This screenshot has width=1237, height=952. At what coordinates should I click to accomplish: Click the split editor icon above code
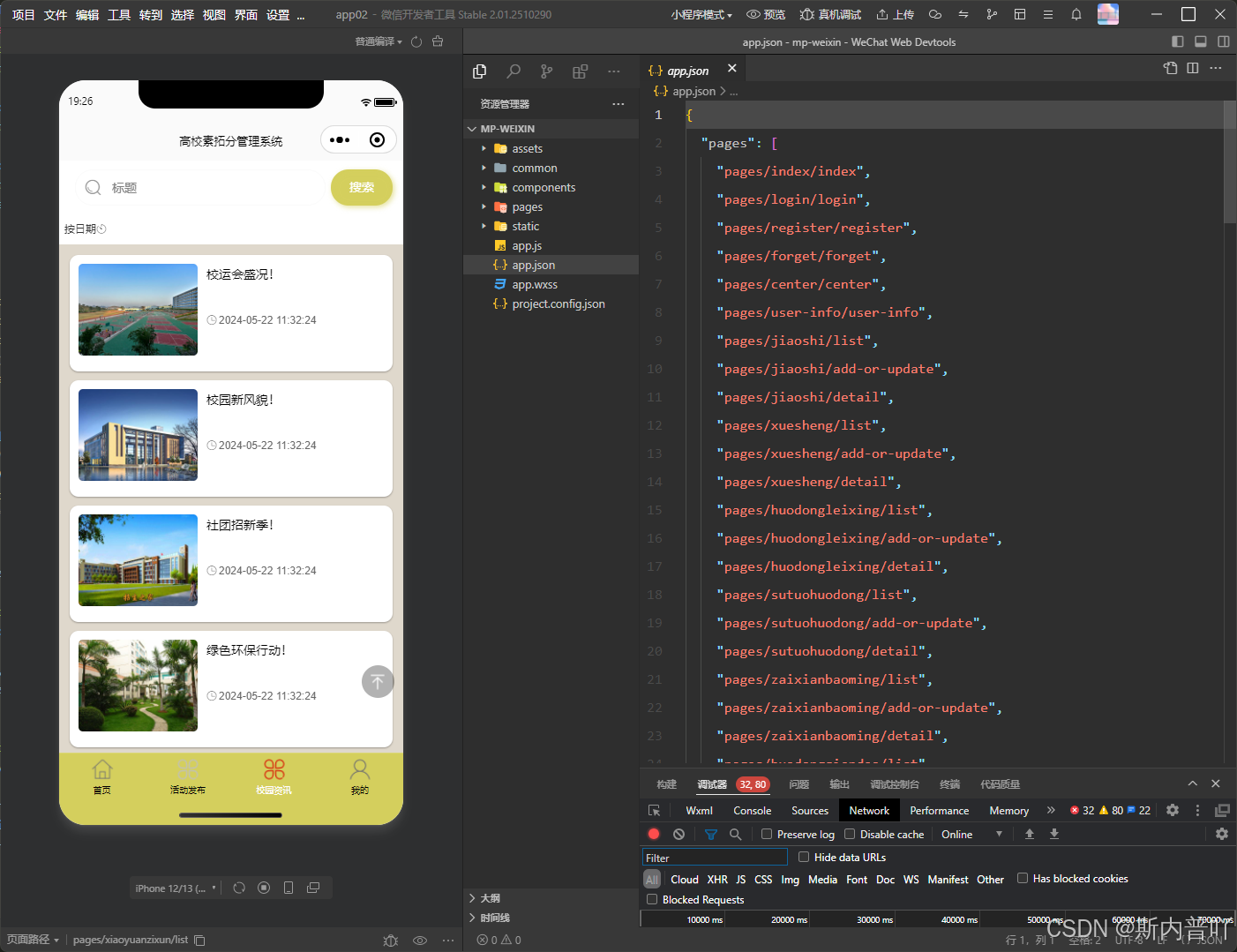(x=1193, y=68)
